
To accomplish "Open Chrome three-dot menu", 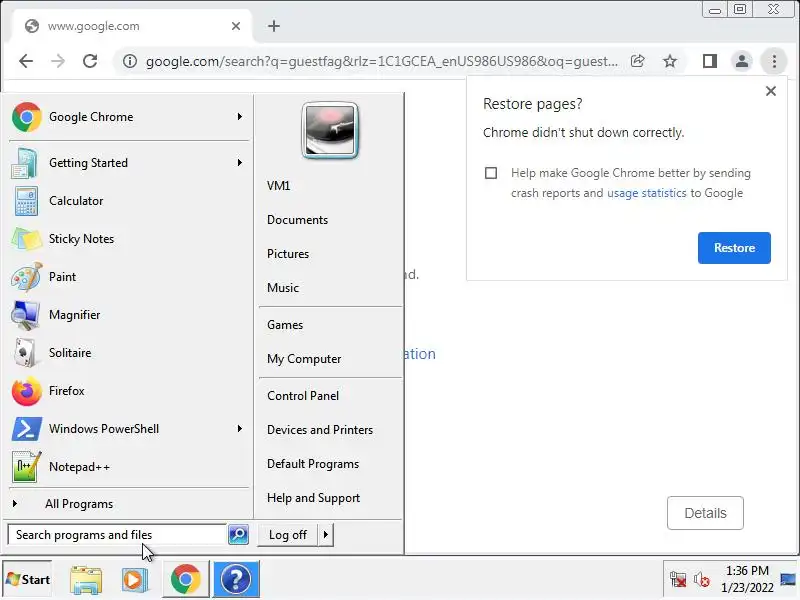I will tap(774, 61).
